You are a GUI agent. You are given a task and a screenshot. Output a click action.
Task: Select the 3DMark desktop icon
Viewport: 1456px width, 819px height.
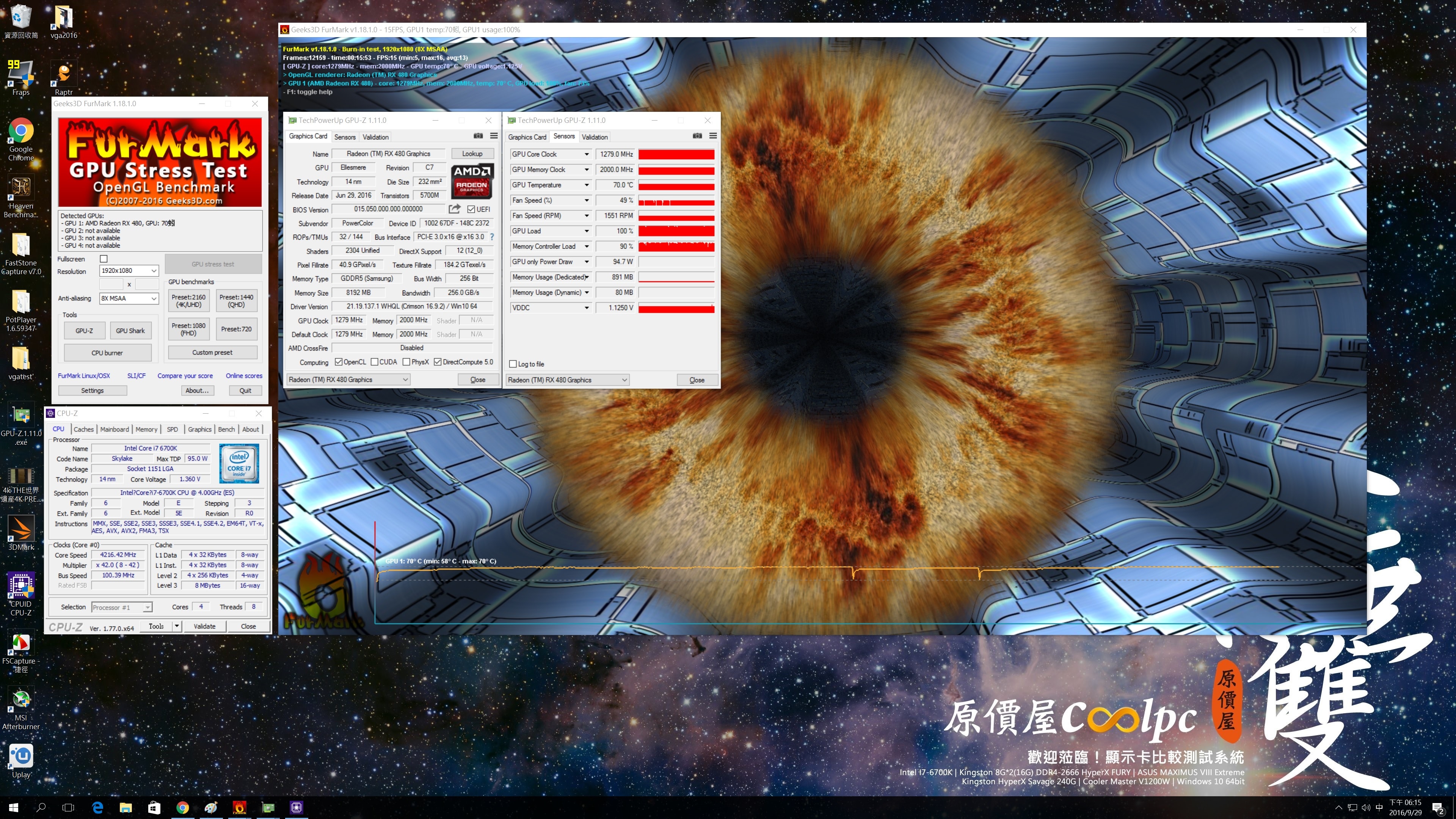(x=21, y=532)
